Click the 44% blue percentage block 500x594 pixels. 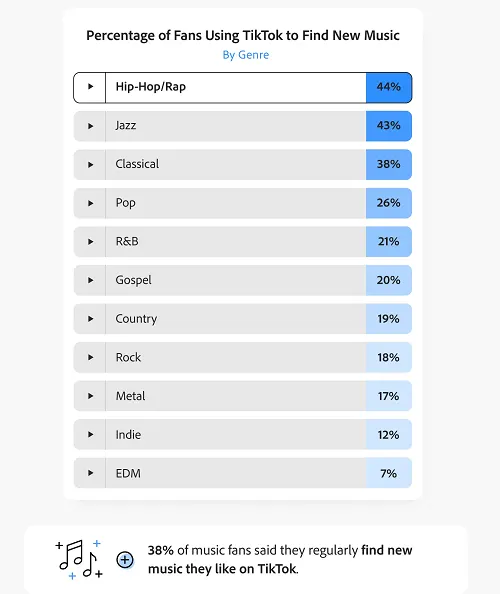389,88
